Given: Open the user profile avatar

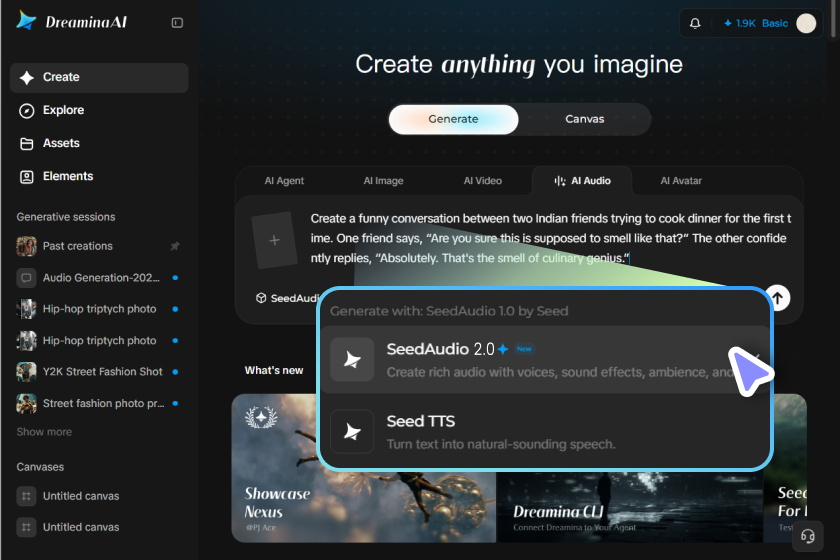Looking at the screenshot, I should point(806,23).
